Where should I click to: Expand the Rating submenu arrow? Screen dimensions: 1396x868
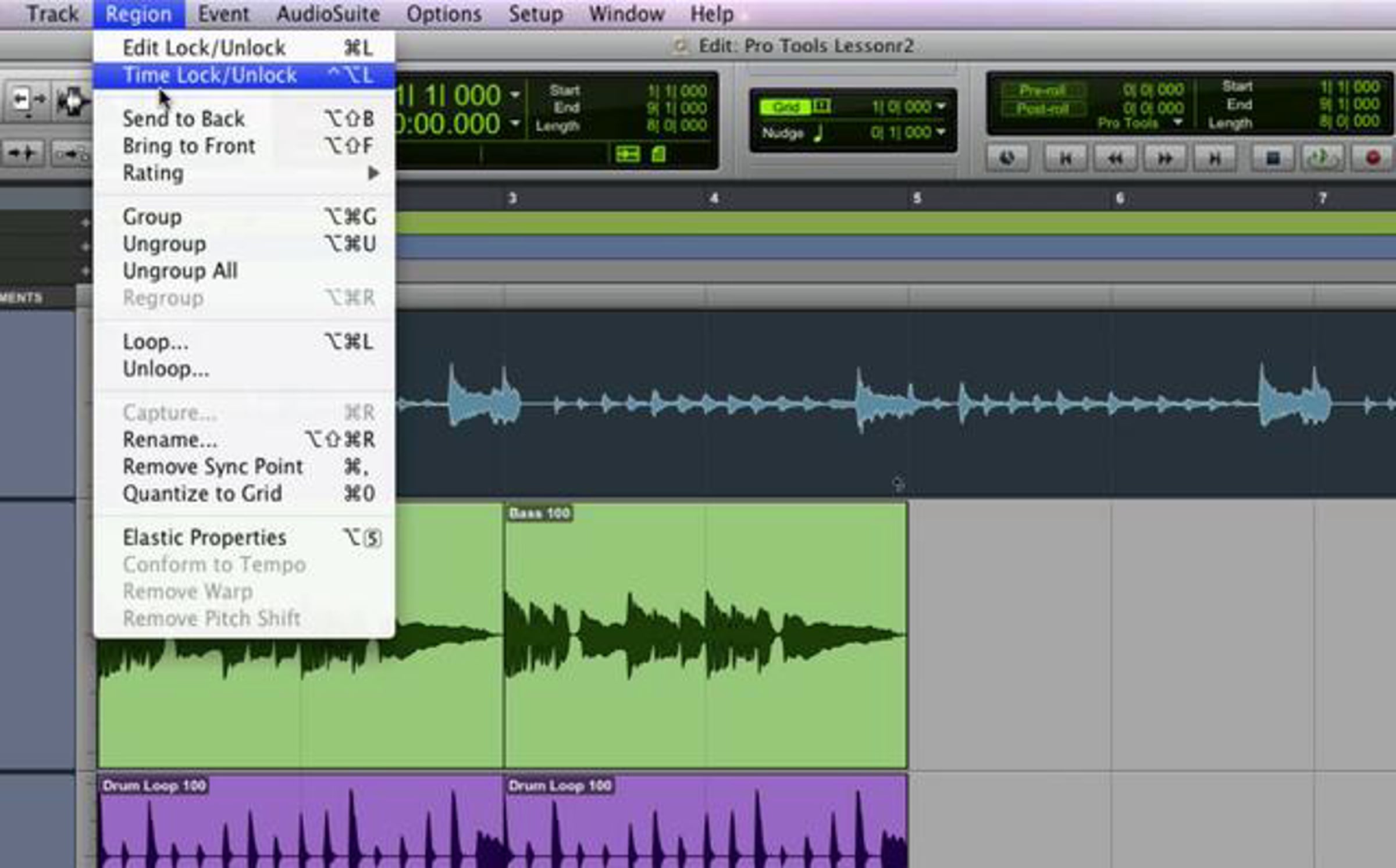(x=373, y=173)
